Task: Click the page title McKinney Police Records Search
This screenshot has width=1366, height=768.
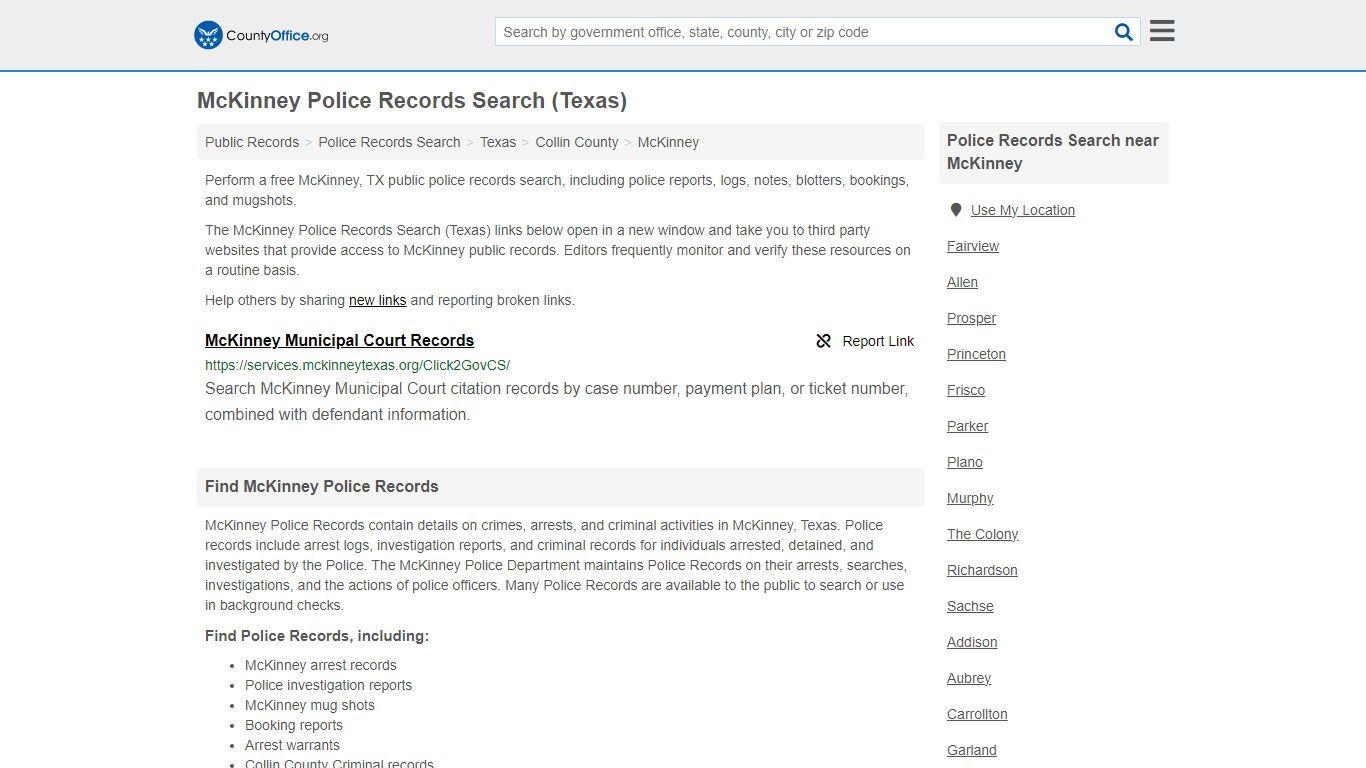Action: (412, 100)
